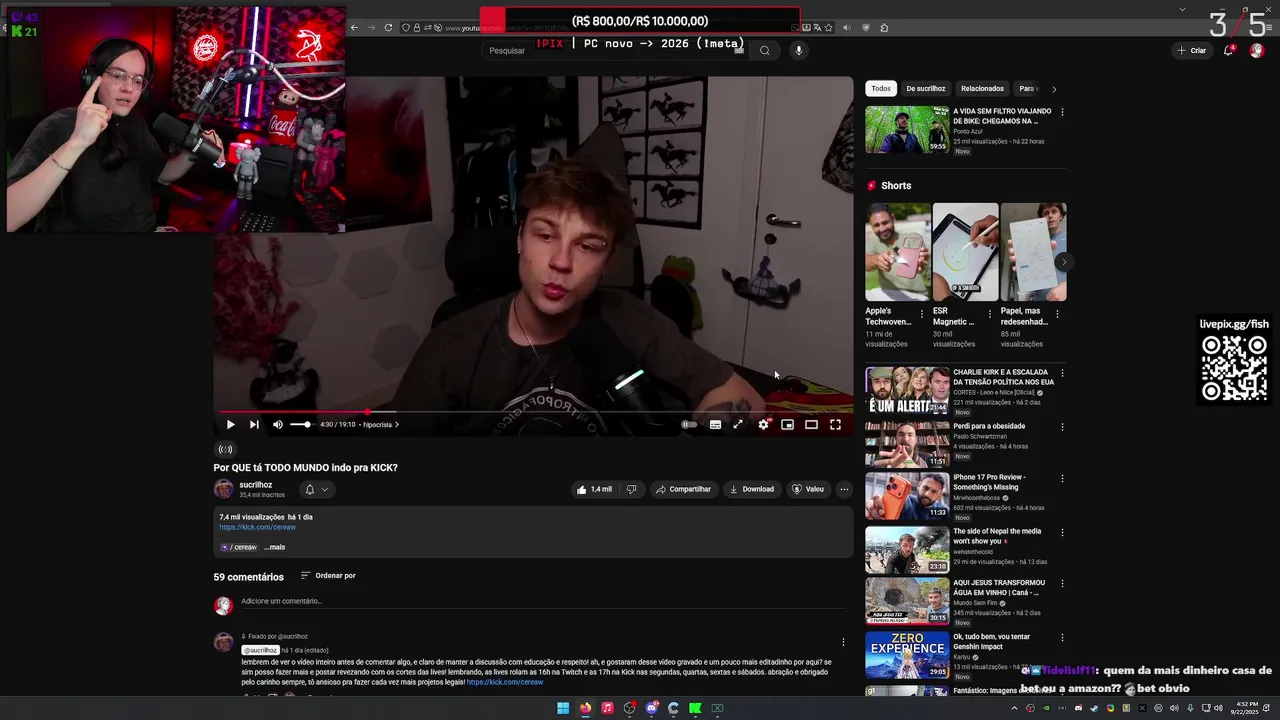Open Firefox from the taskbar
The image size is (1280, 720).
pos(585,708)
